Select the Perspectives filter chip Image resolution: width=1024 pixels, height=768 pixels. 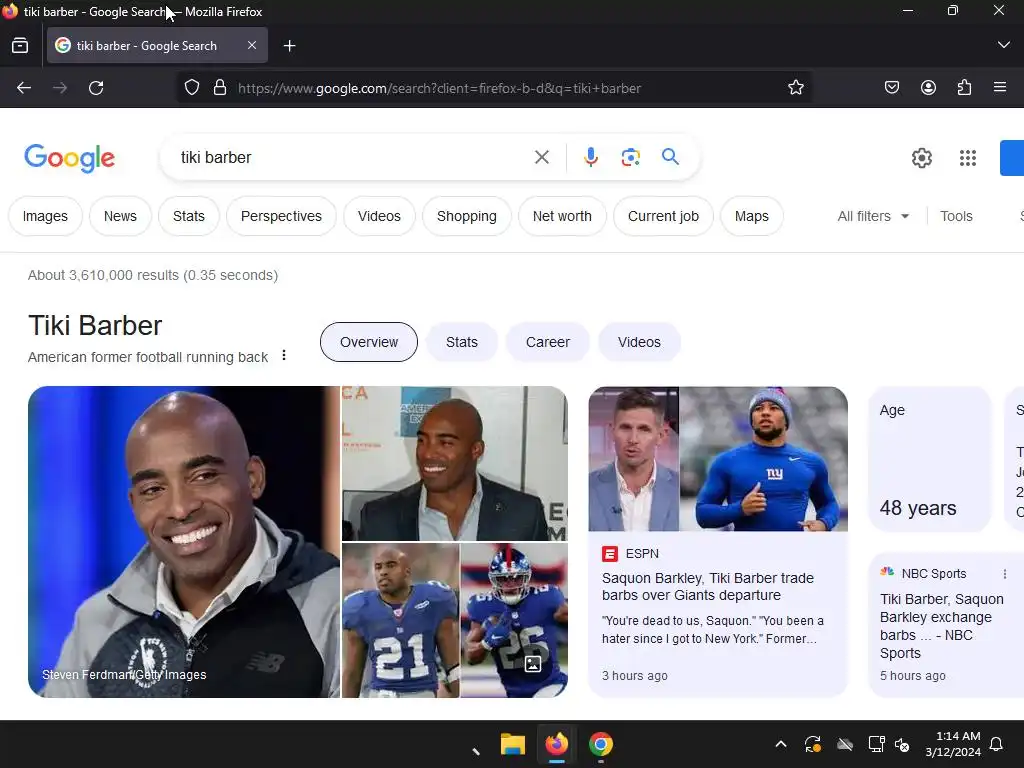point(281,216)
